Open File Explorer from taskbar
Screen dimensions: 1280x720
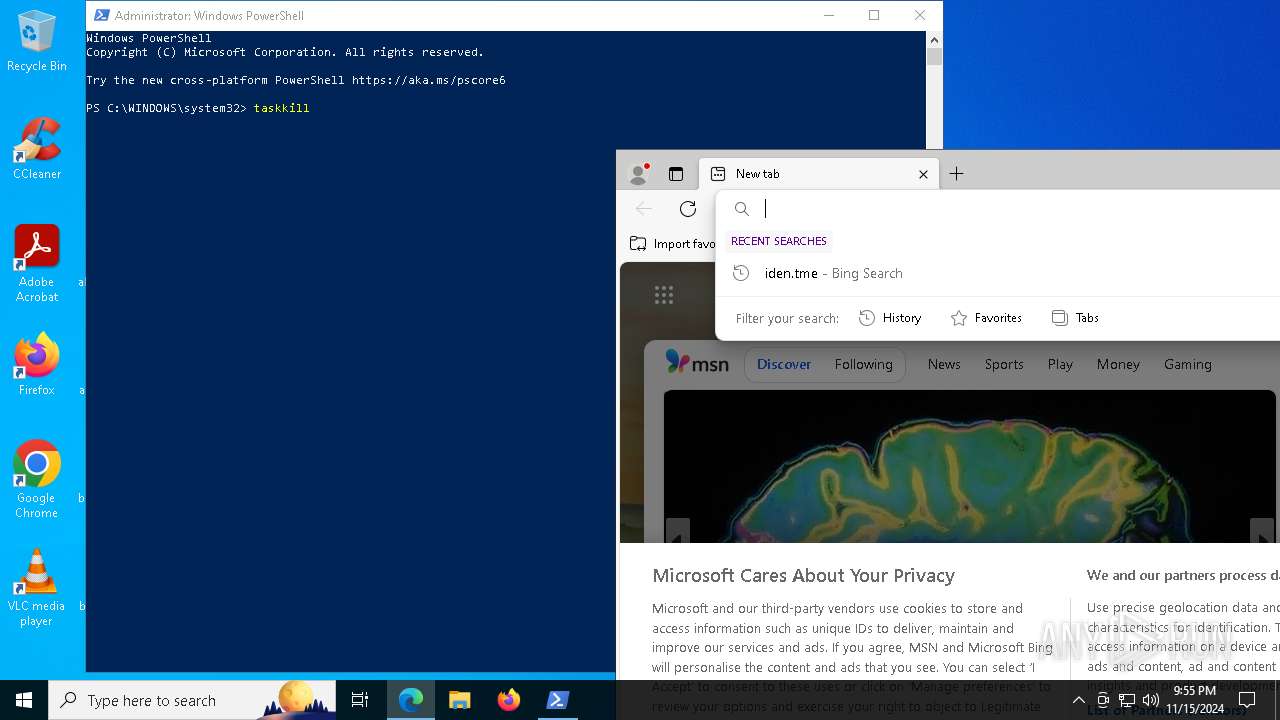(x=459, y=700)
